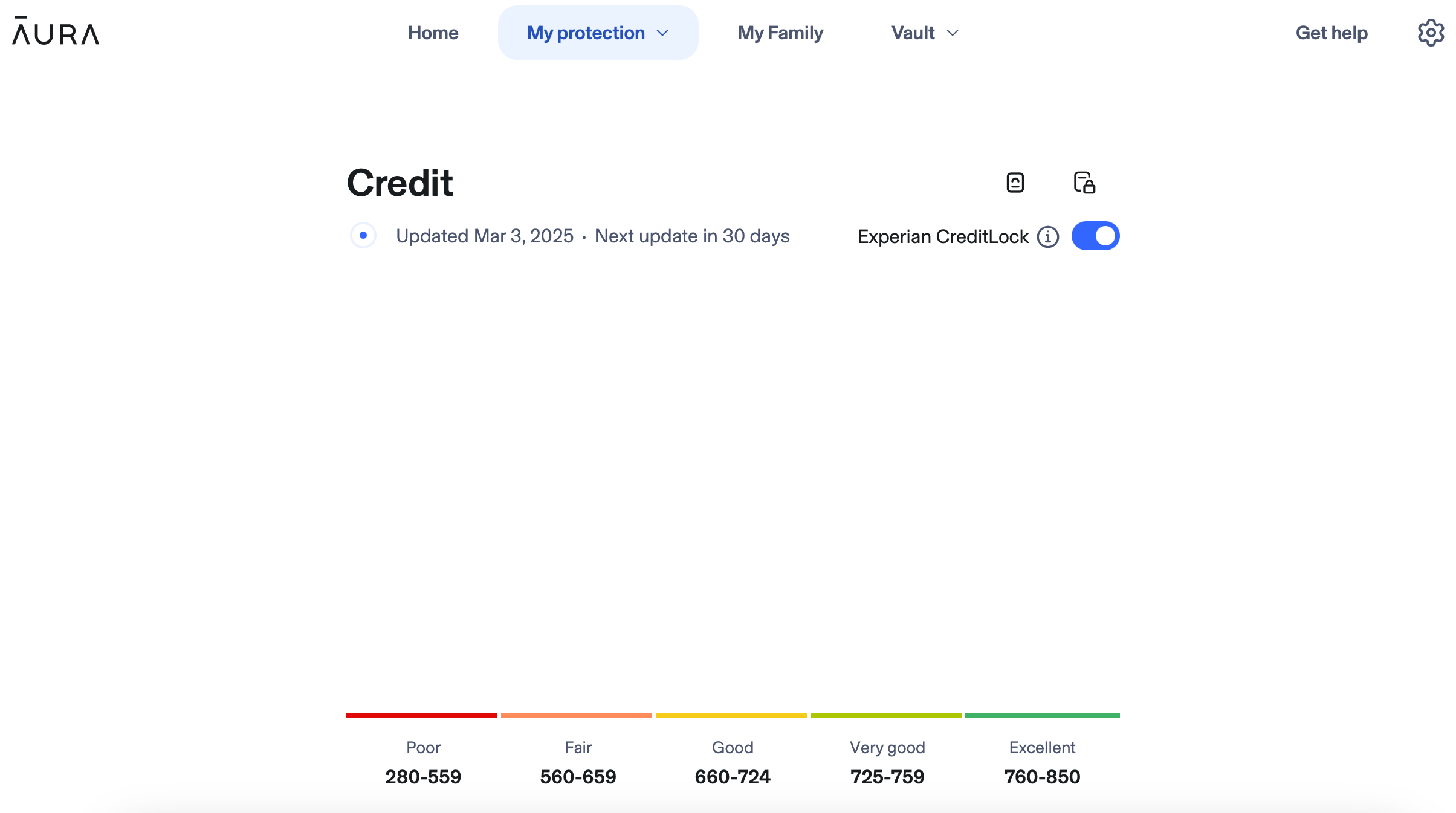Click the 'Poor' label
The height and width of the screenshot is (813, 1456).
pos(423,748)
